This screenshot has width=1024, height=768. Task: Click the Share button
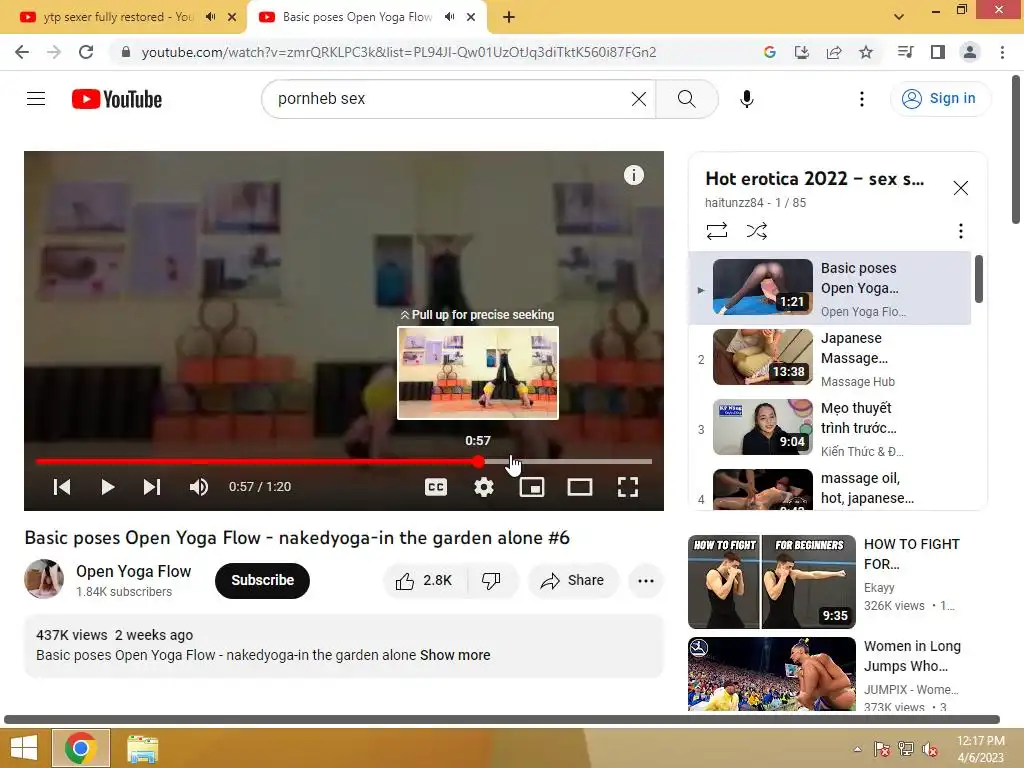click(572, 580)
